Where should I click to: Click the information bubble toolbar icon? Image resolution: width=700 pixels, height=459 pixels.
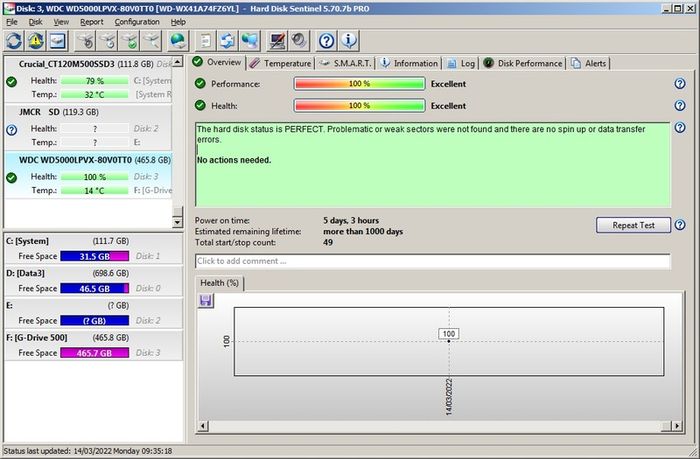(x=349, y=41)
